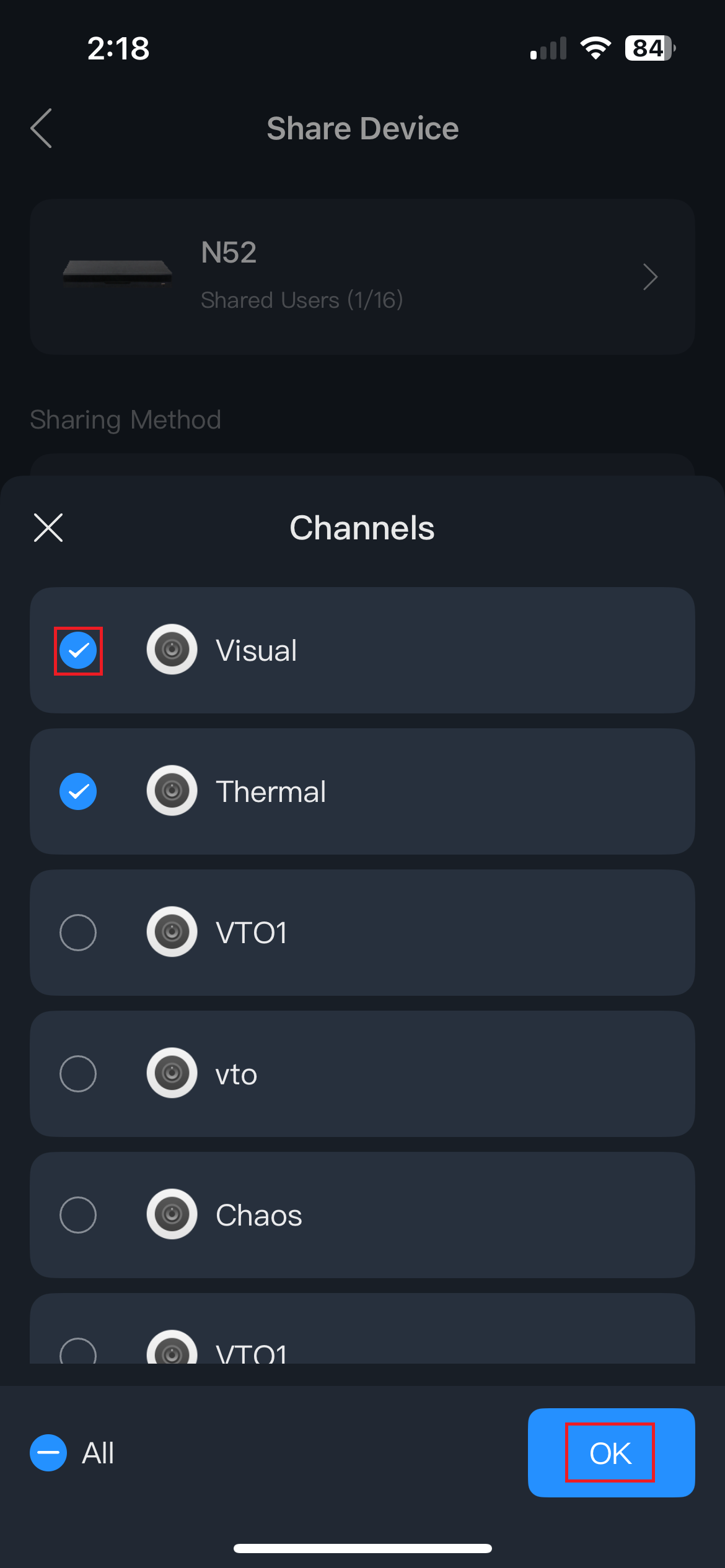Toggle the All channels selector

[x=48, y=1453]
